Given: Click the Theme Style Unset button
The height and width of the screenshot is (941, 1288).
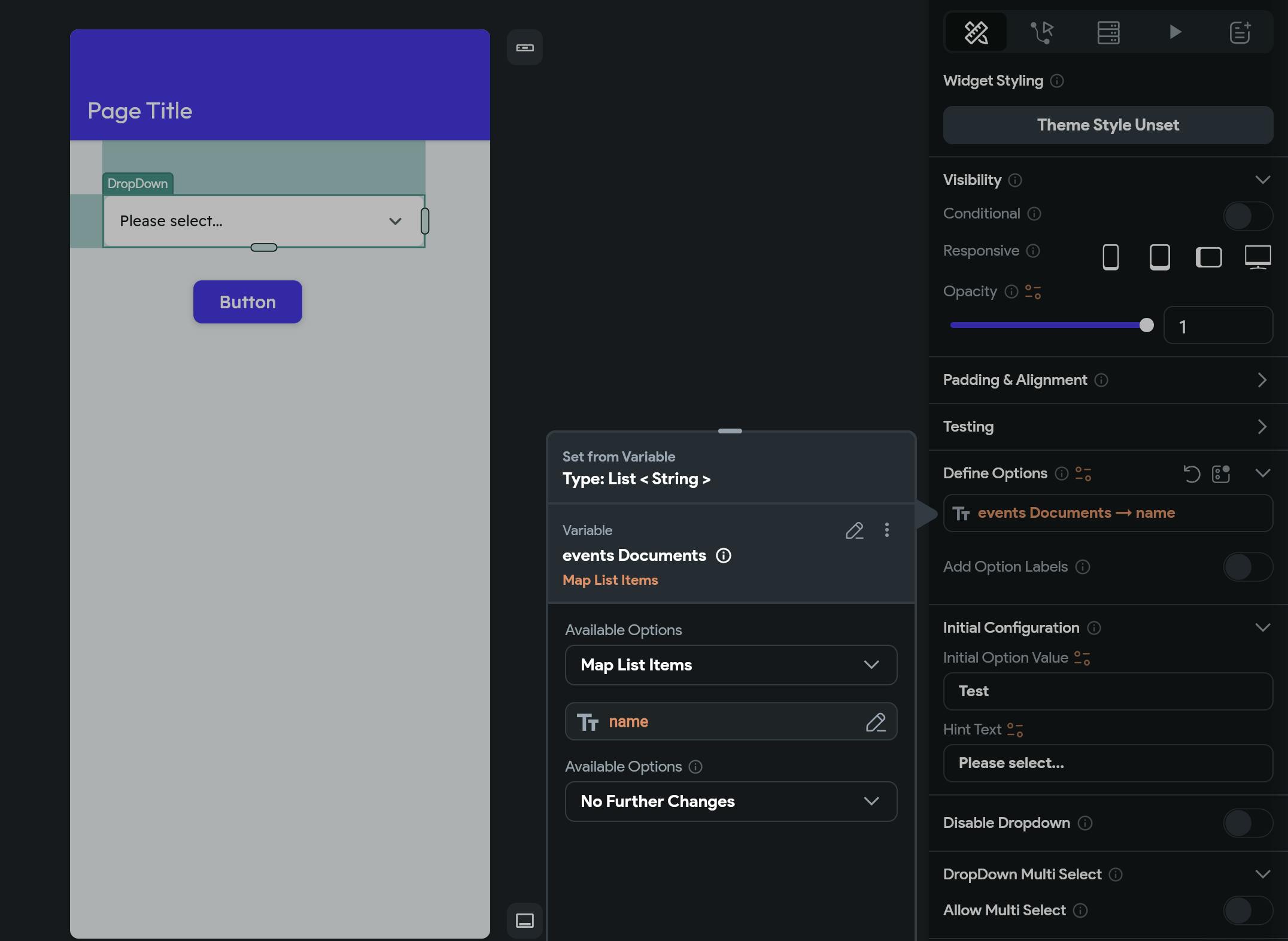Looking at the screenshot, I should tap(1108, 125).
